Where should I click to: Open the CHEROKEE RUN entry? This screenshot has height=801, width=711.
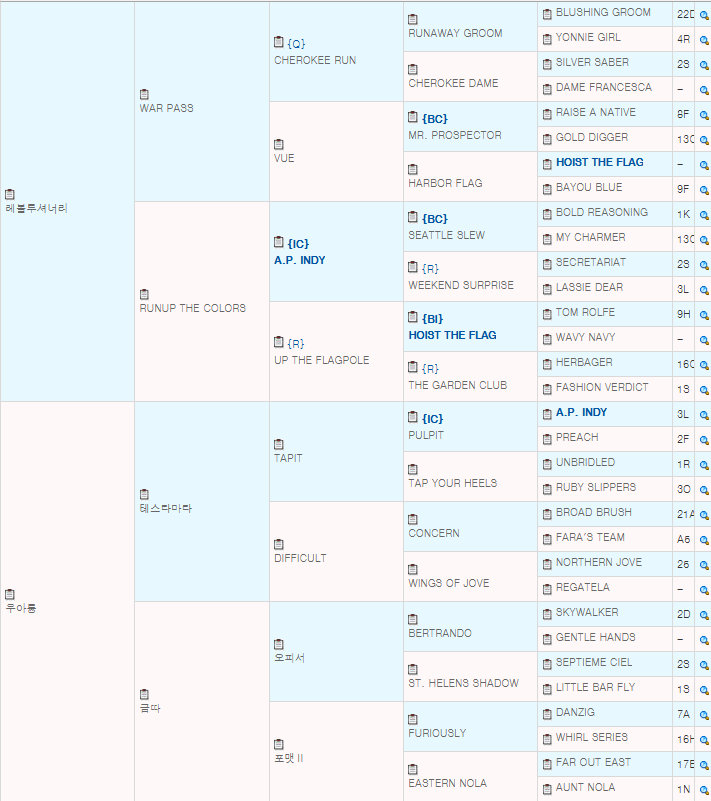(315, 60)
